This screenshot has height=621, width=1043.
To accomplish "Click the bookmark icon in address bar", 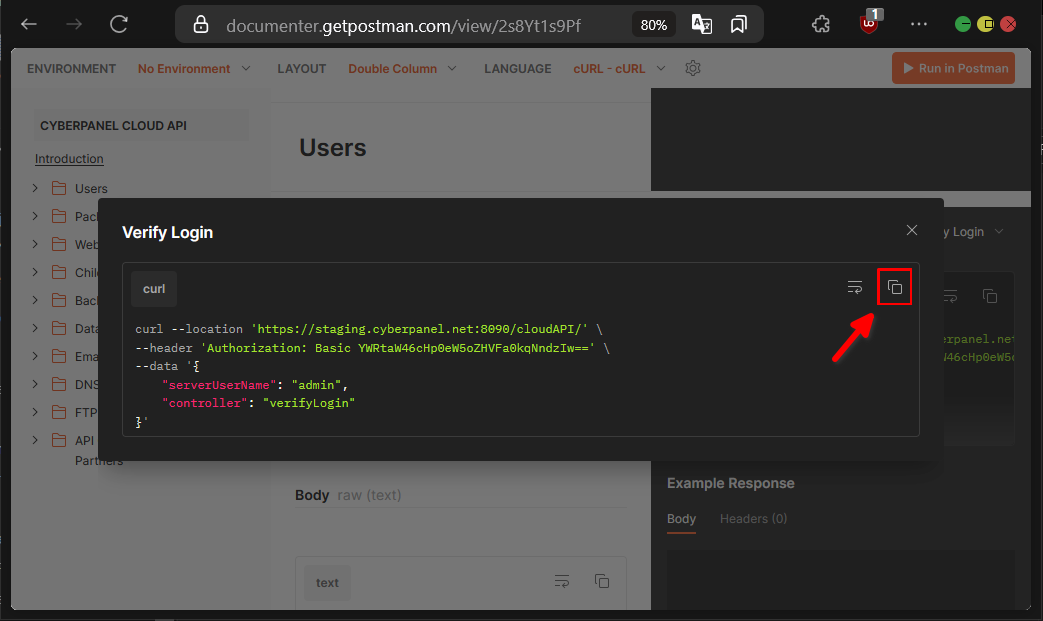I will [738, 25].
